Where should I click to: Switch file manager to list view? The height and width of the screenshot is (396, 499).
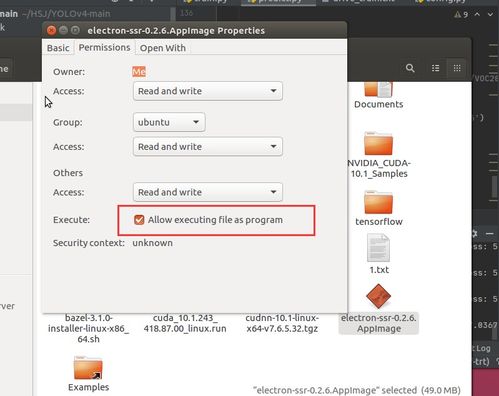point(435,68)
